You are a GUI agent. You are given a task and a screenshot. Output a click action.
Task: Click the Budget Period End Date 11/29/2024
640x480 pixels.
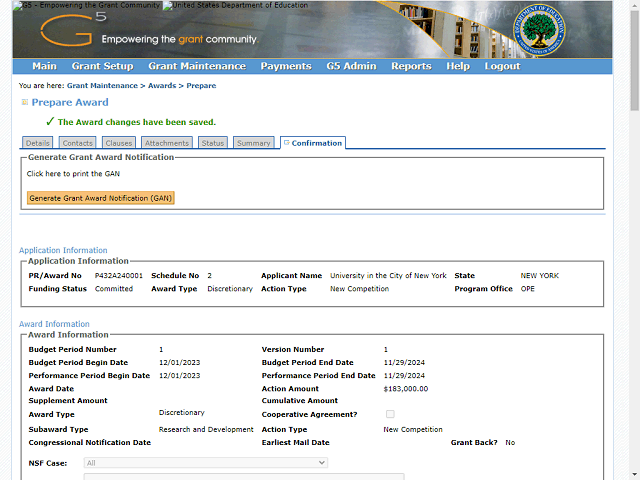click(x=404, y=362)
